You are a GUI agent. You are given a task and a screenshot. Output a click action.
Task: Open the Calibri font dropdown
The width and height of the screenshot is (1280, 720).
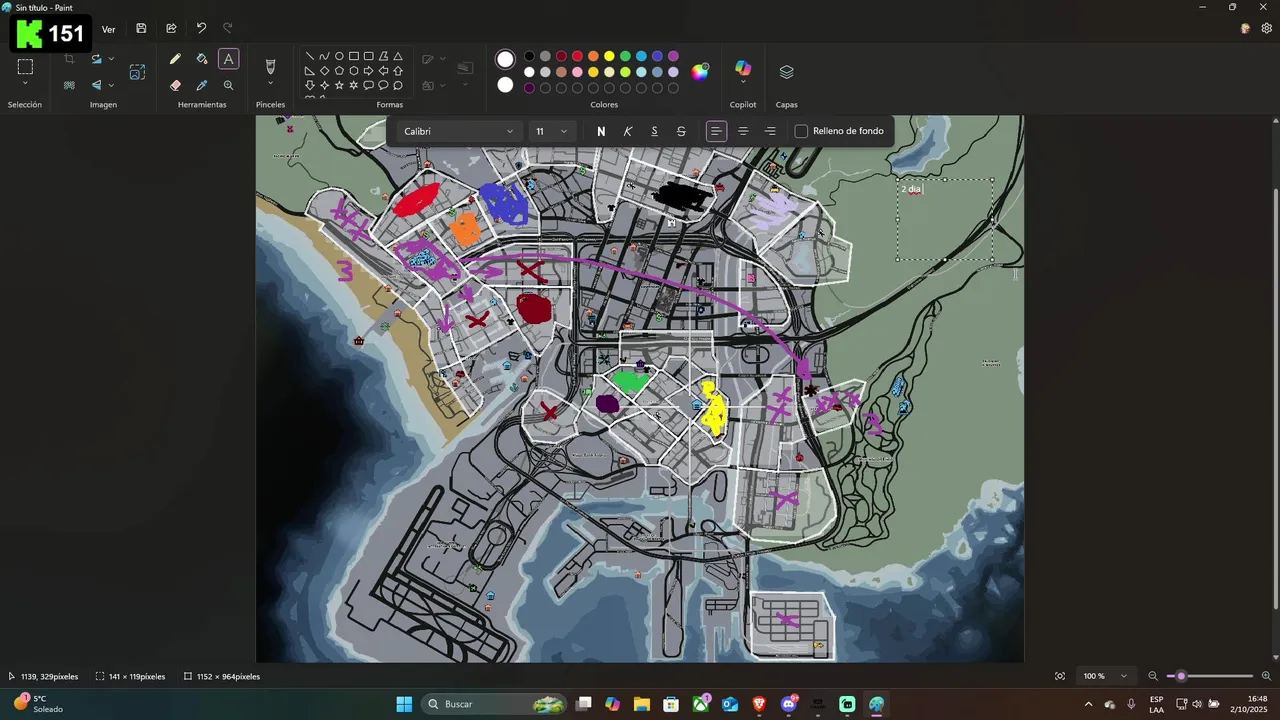[458, 131]
